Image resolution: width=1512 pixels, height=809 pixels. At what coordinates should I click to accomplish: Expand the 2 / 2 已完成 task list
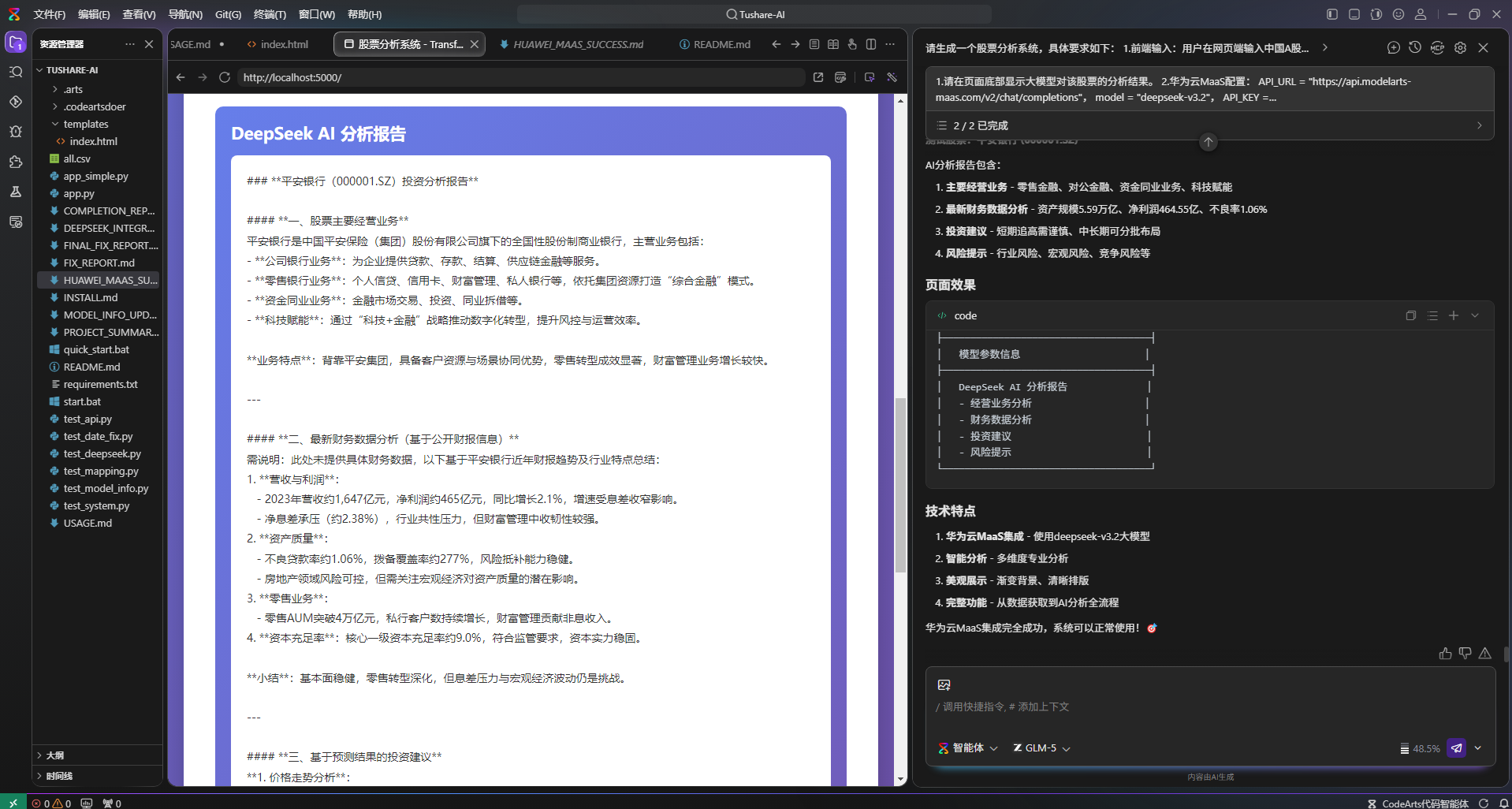1210,125
